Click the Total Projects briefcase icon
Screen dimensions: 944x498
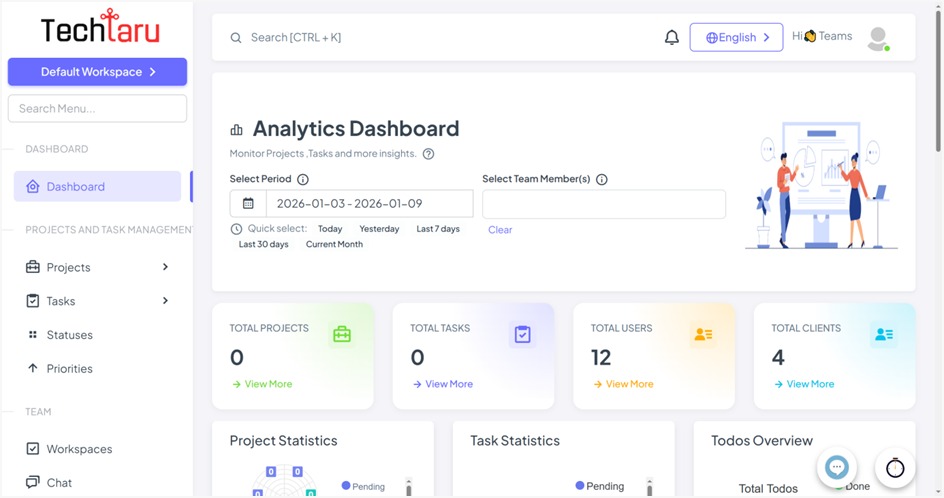pyautogui.click(x=342, y=335)
